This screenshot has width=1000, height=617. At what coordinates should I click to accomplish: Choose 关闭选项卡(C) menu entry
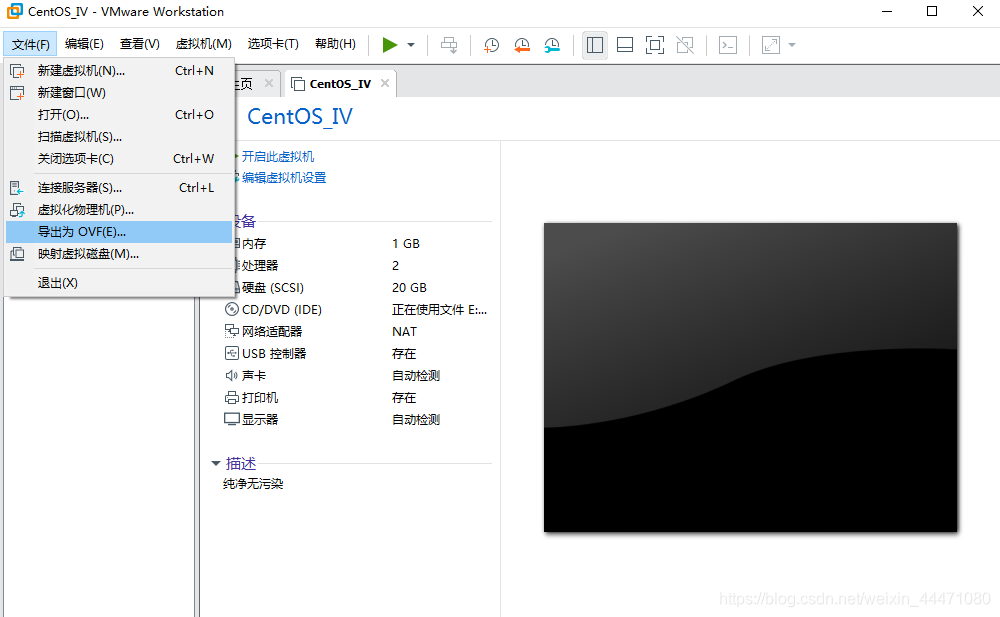pos(119,159)
